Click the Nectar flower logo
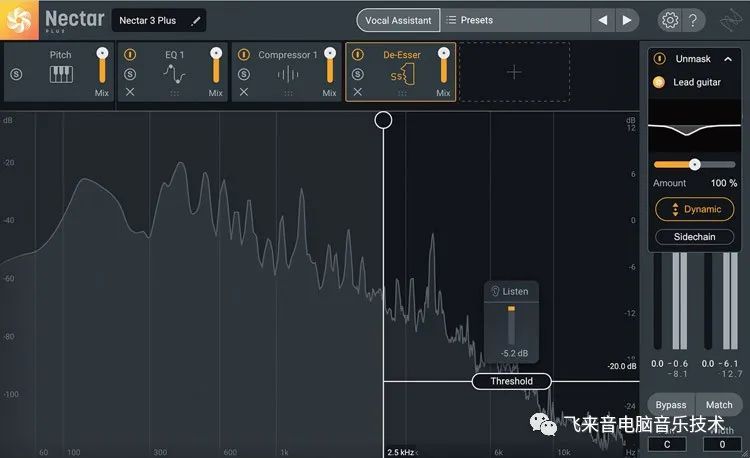The width and height of the screenshot is (750, 458). (19, 20)
